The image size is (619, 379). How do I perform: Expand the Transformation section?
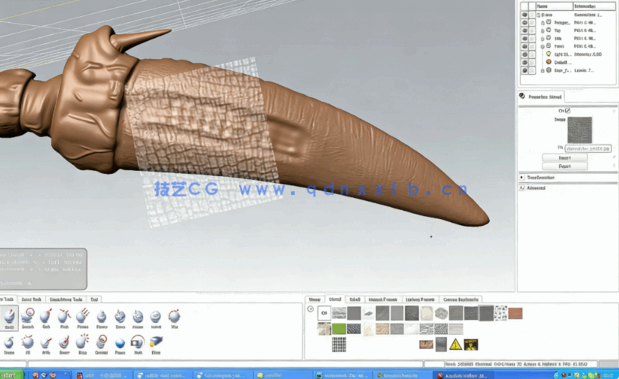coord(522,178)
